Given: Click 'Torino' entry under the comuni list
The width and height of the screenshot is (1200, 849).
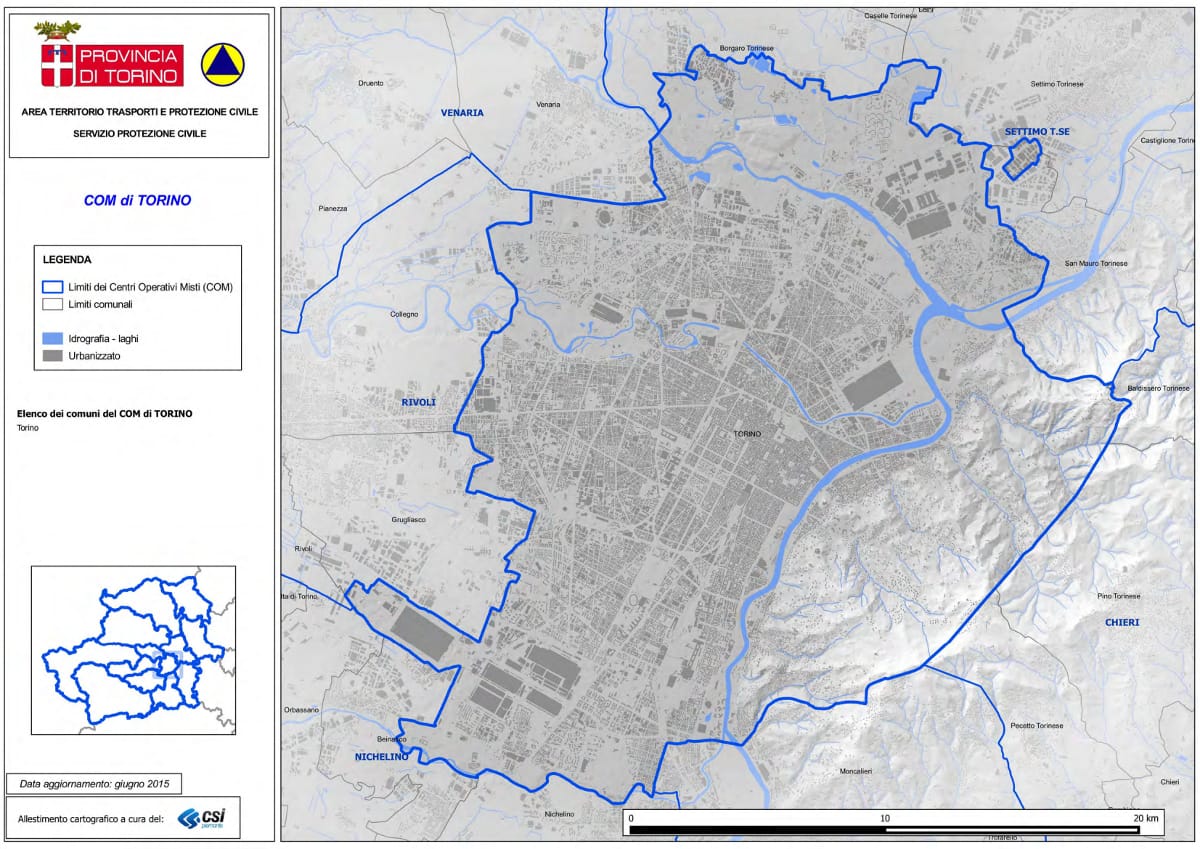Looking at the screenshot, I should coord(28,428).
